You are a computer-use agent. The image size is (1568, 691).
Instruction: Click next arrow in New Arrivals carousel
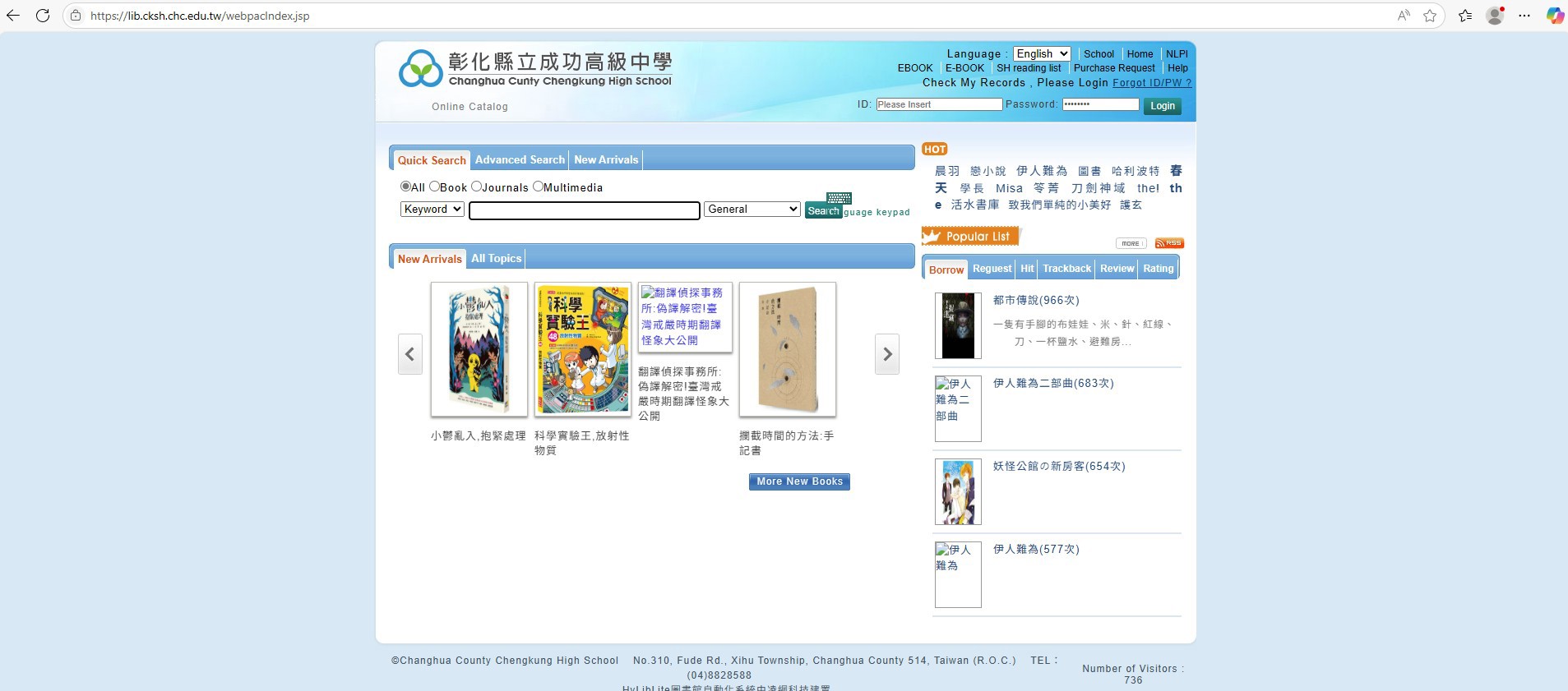(x=886, y=354)
